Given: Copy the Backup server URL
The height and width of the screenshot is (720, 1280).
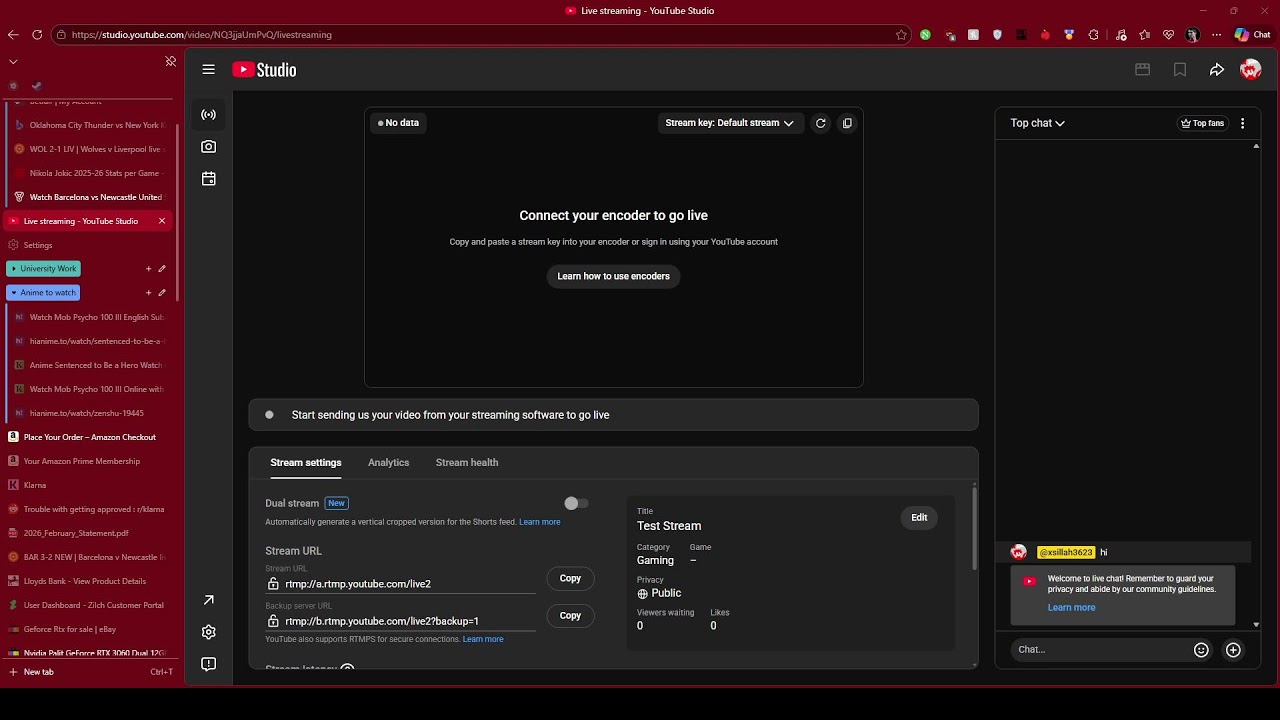Looking at the screenshot, I should point(570,615).
